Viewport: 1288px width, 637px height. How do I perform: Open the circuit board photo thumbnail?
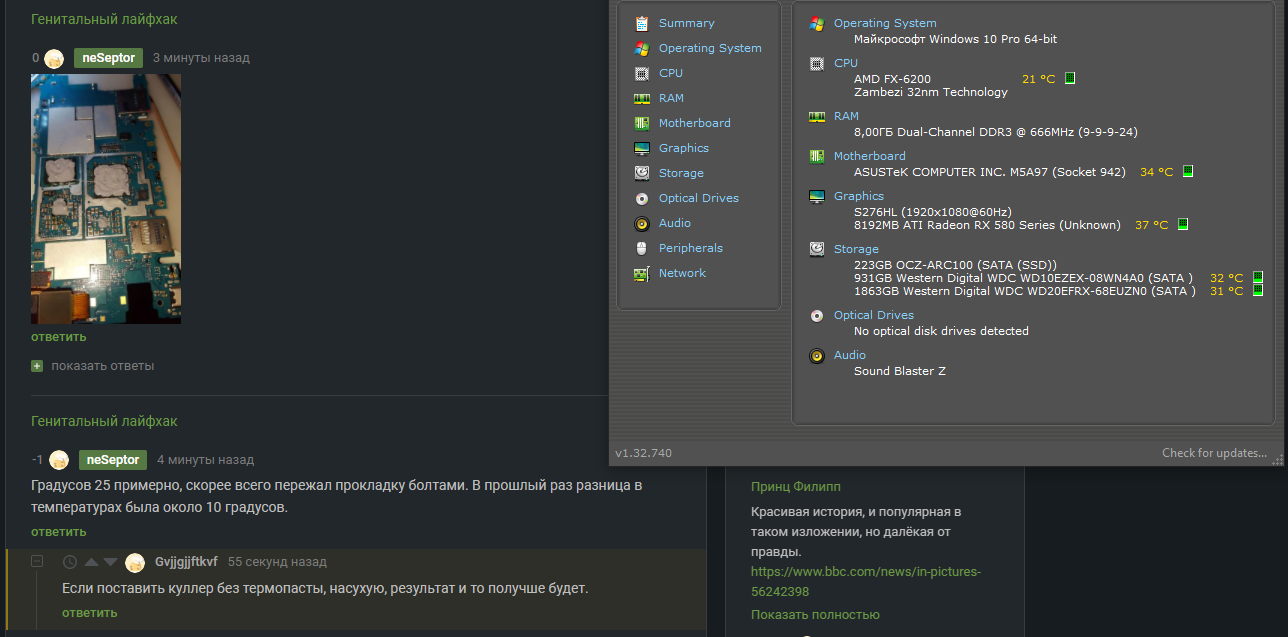[106, 198]
